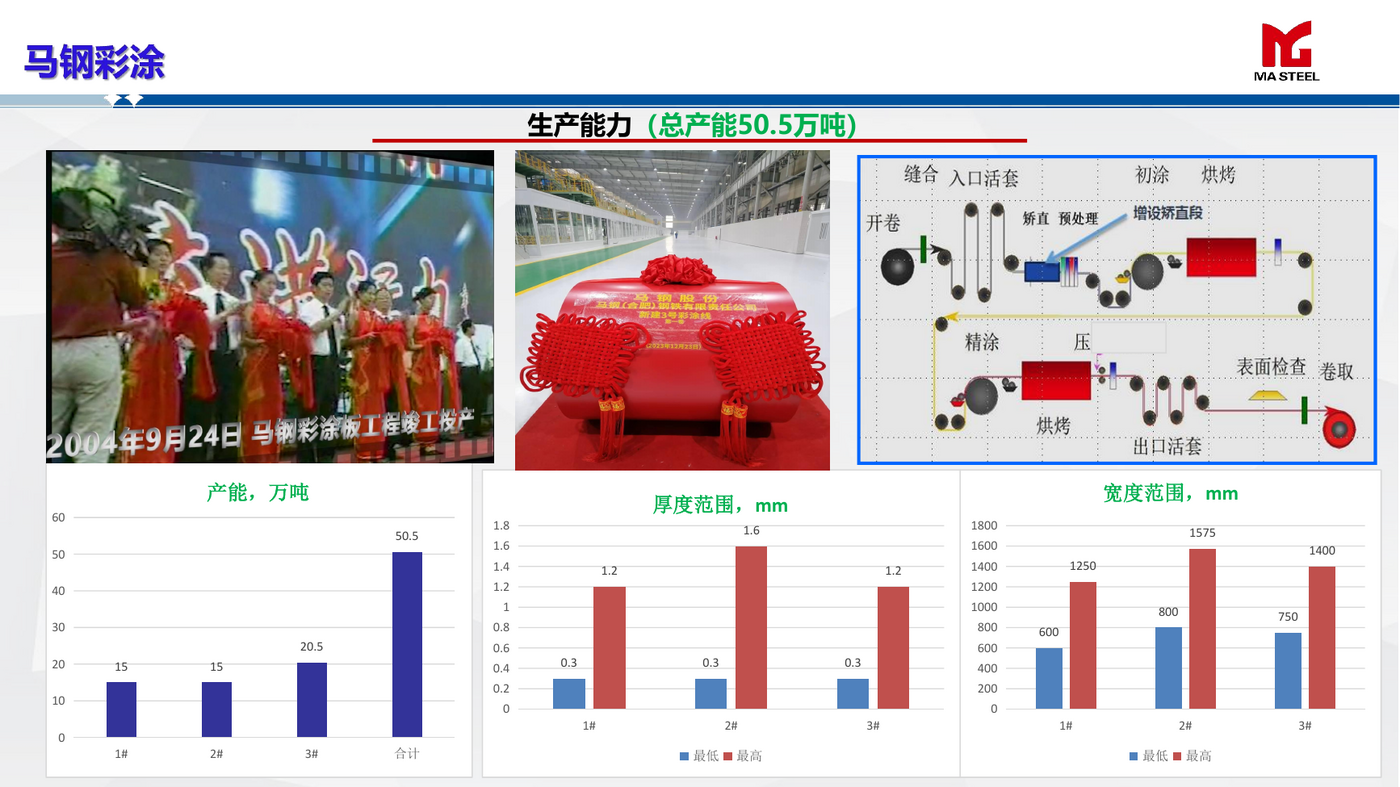Select the red oven box below 烘烤 at top
The image size is (1400, 787).
[x=1221, y=257]
